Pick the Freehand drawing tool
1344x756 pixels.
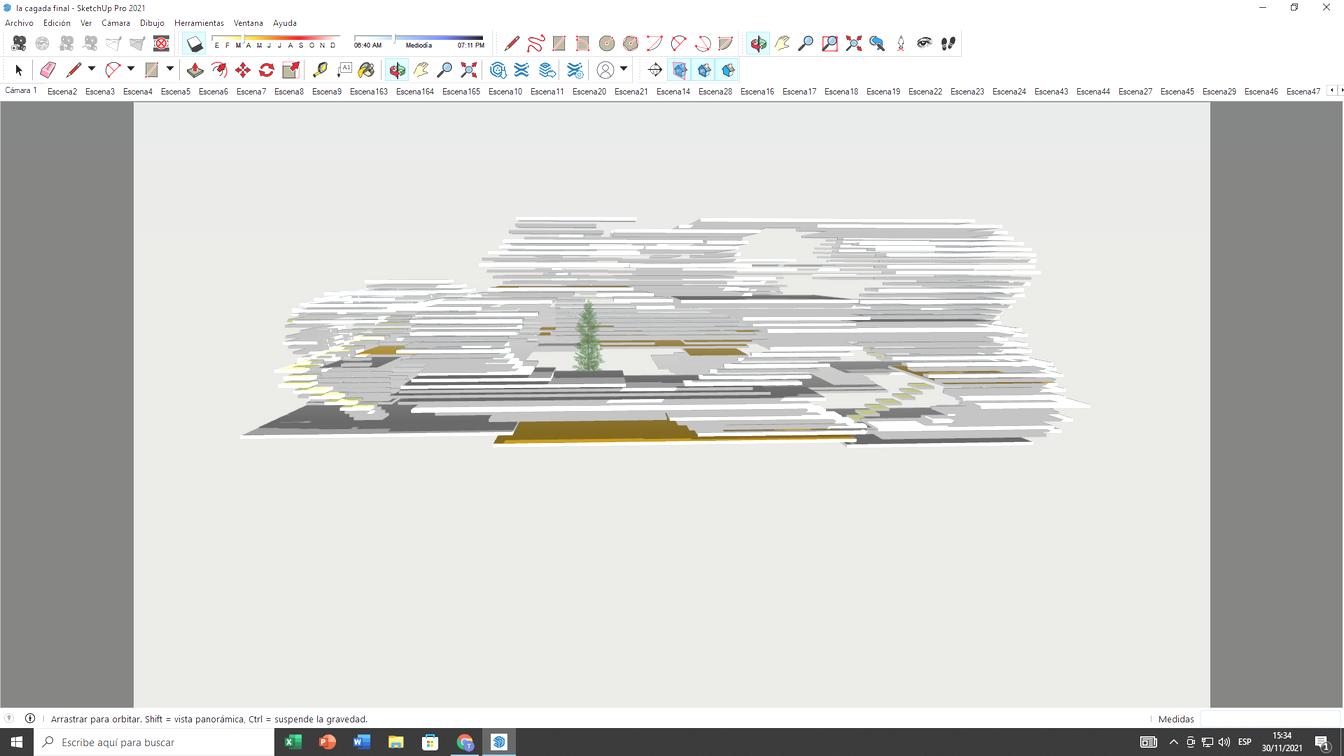[535, 43]
